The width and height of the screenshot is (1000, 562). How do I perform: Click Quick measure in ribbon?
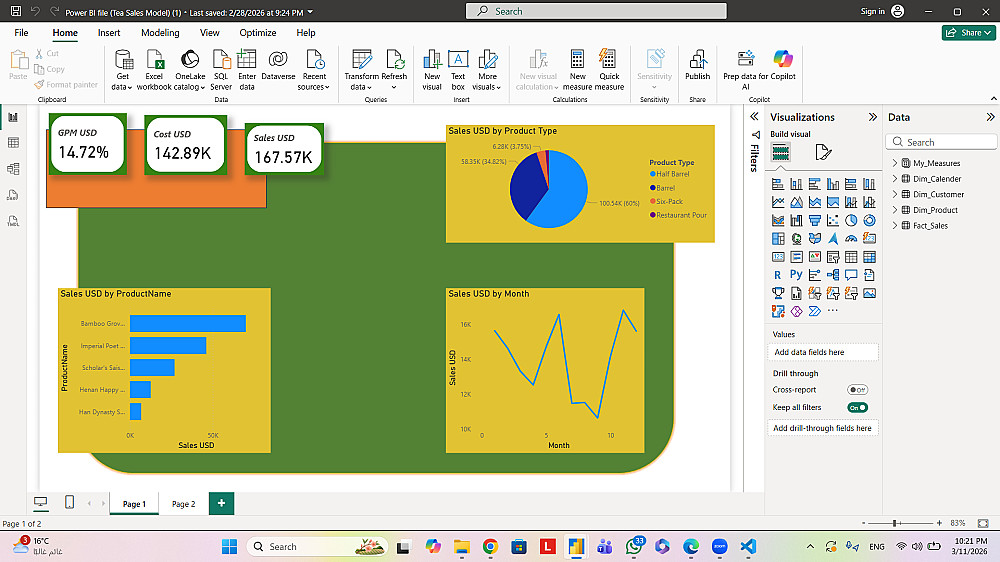click(609, 70)
